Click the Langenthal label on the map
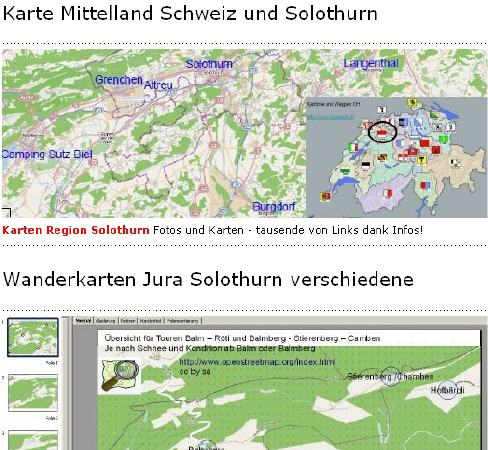The width and height of the screenshot is (488, 450). point(371,63)
